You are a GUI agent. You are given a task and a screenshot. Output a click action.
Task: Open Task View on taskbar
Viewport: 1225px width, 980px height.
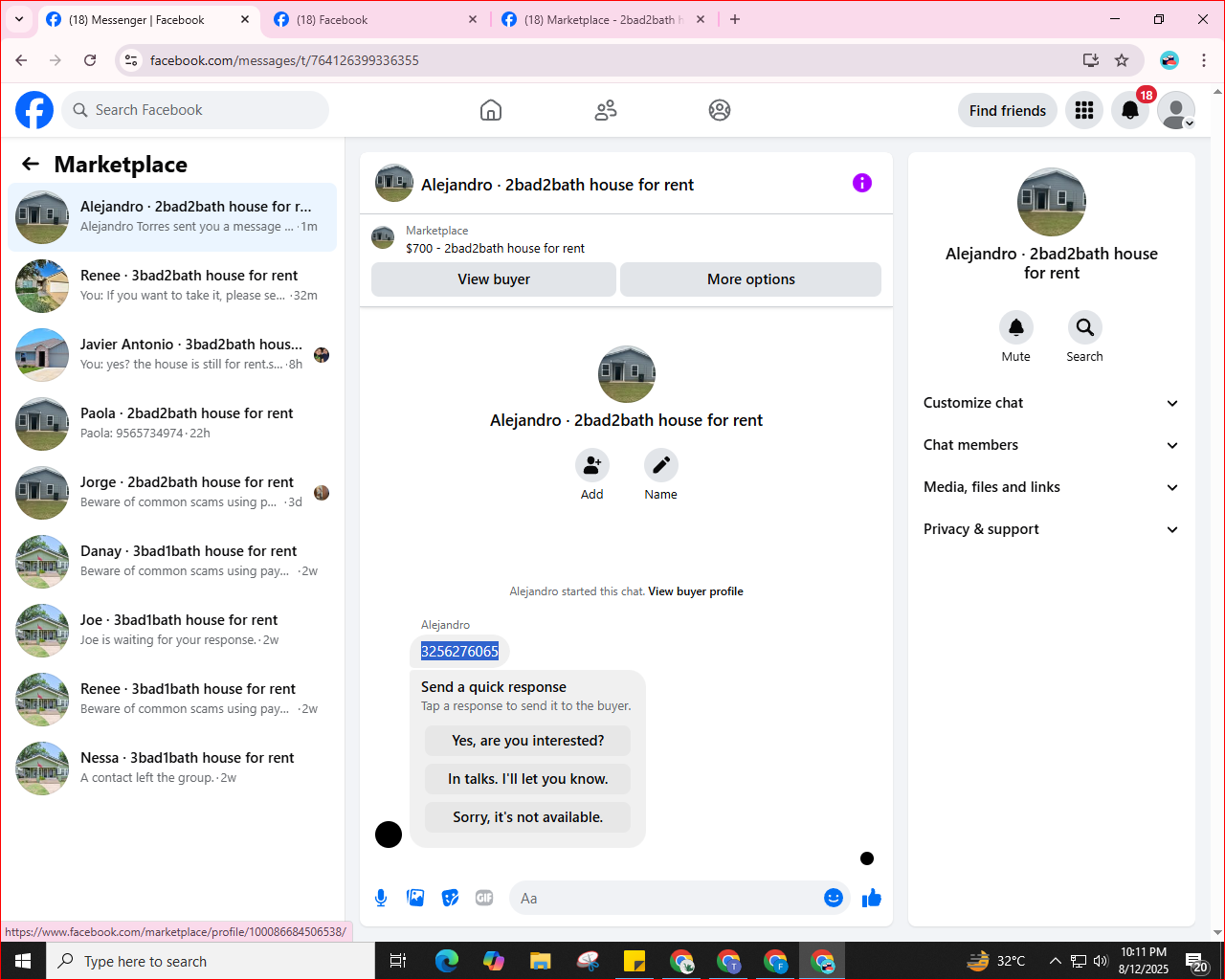pyautogui.click(x=398, y=961)
